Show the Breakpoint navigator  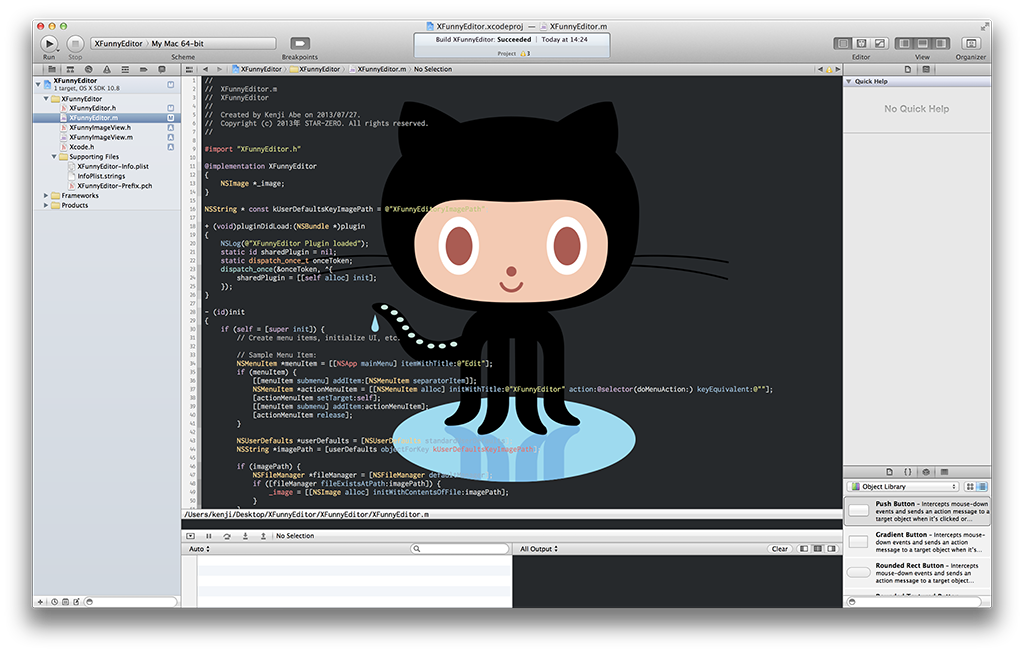143,69
